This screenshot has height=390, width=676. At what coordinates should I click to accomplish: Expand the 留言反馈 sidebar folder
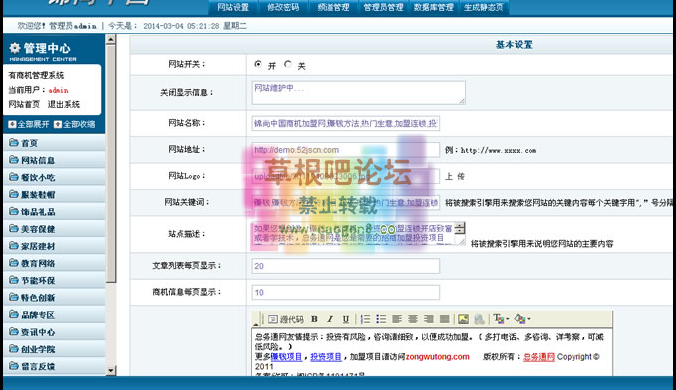pyautogui.click(x=54, y=367)
